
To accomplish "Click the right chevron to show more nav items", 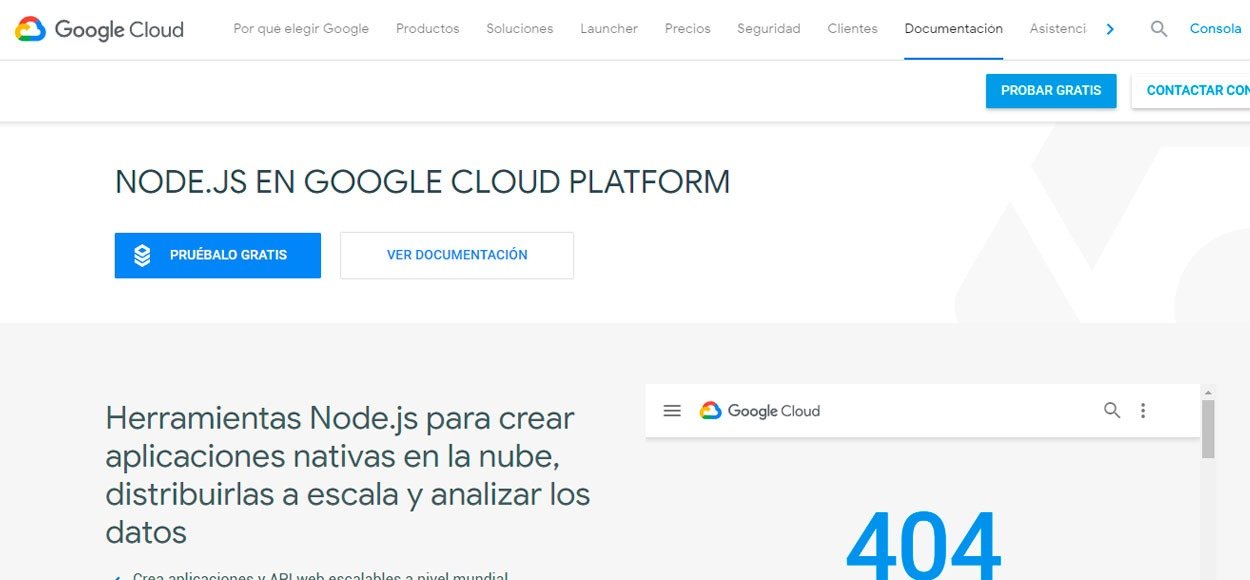I will pos(1110,29).
